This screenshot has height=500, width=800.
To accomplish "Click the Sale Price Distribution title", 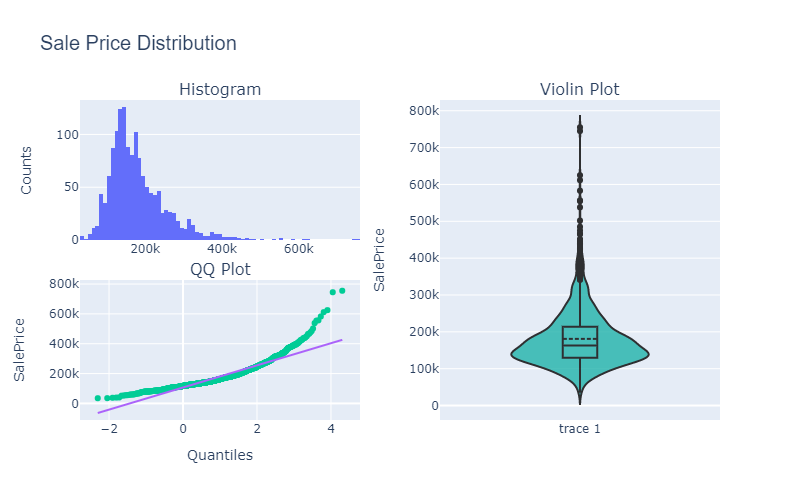I will 138,44.
